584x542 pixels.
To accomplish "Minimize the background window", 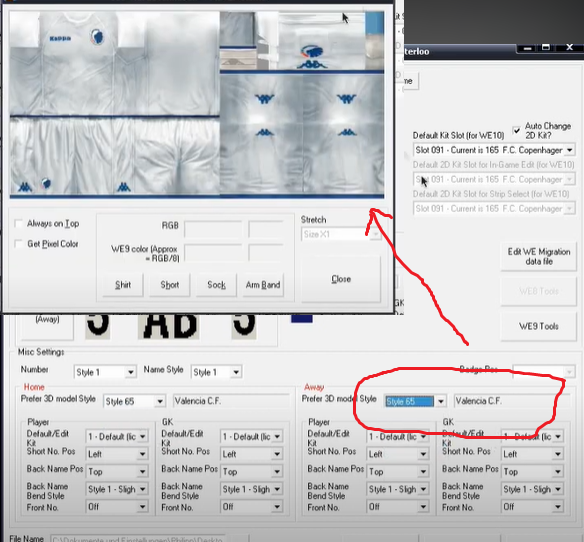I will pos(527,48).
